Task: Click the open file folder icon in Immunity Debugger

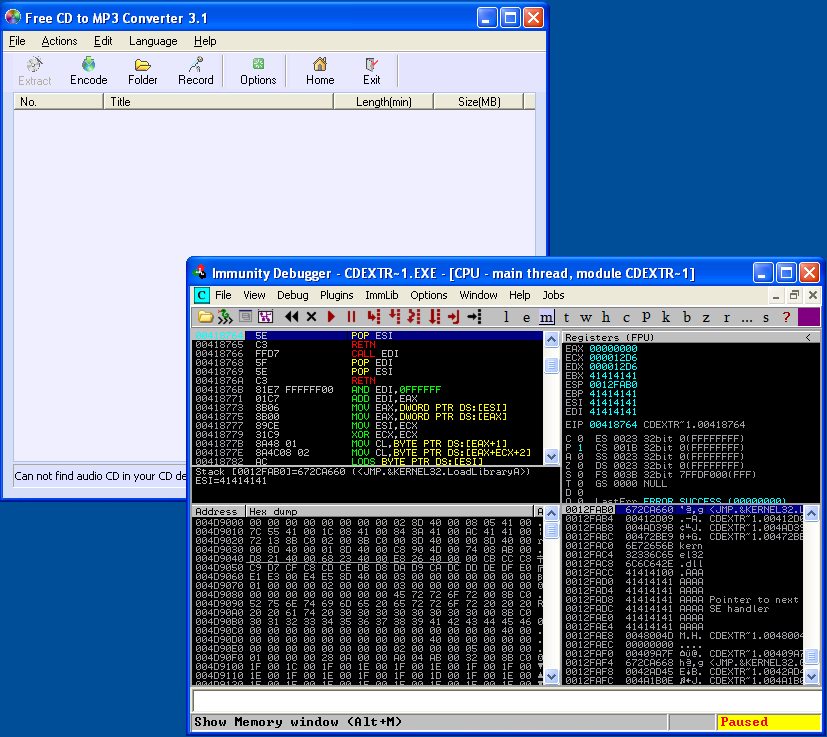Action: coord(205,317)
